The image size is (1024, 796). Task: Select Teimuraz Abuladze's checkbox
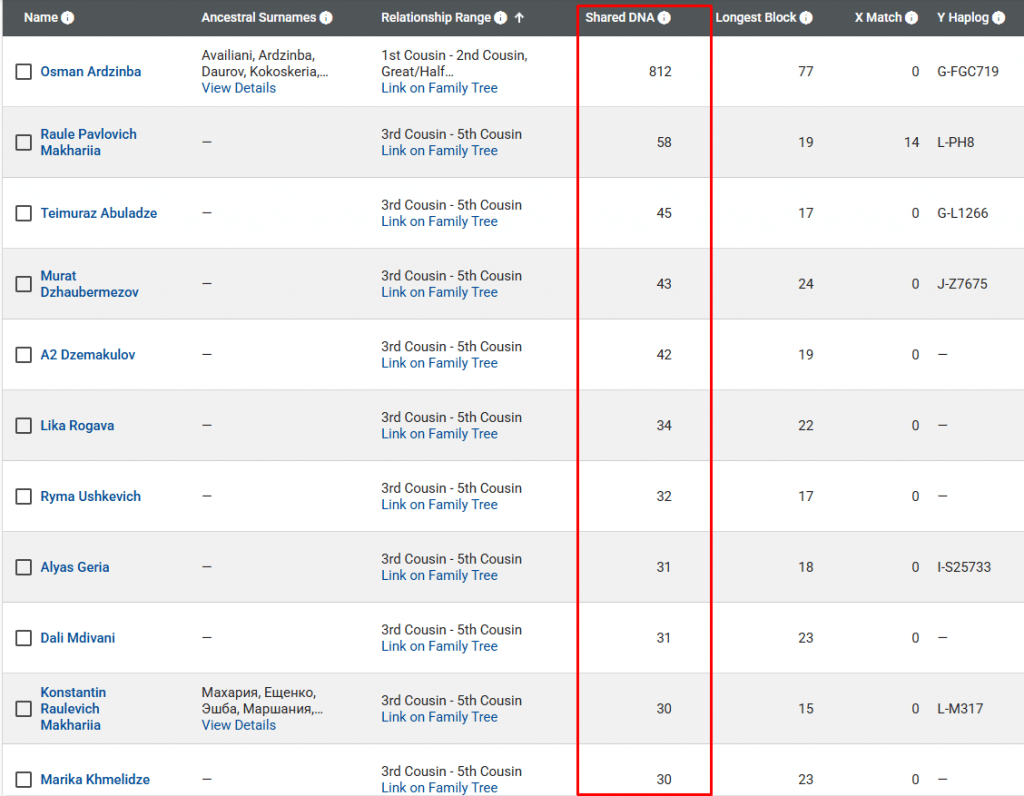(24, 214)
